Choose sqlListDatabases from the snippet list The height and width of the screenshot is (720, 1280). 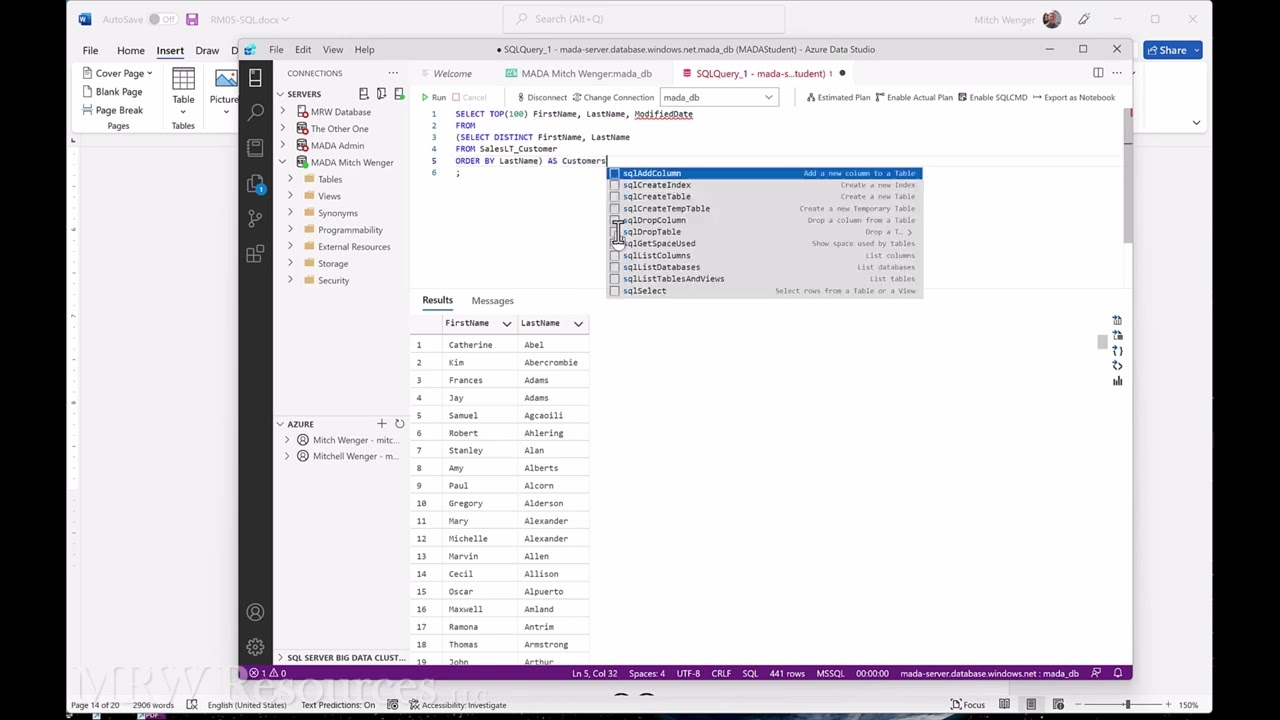[764, 267]
